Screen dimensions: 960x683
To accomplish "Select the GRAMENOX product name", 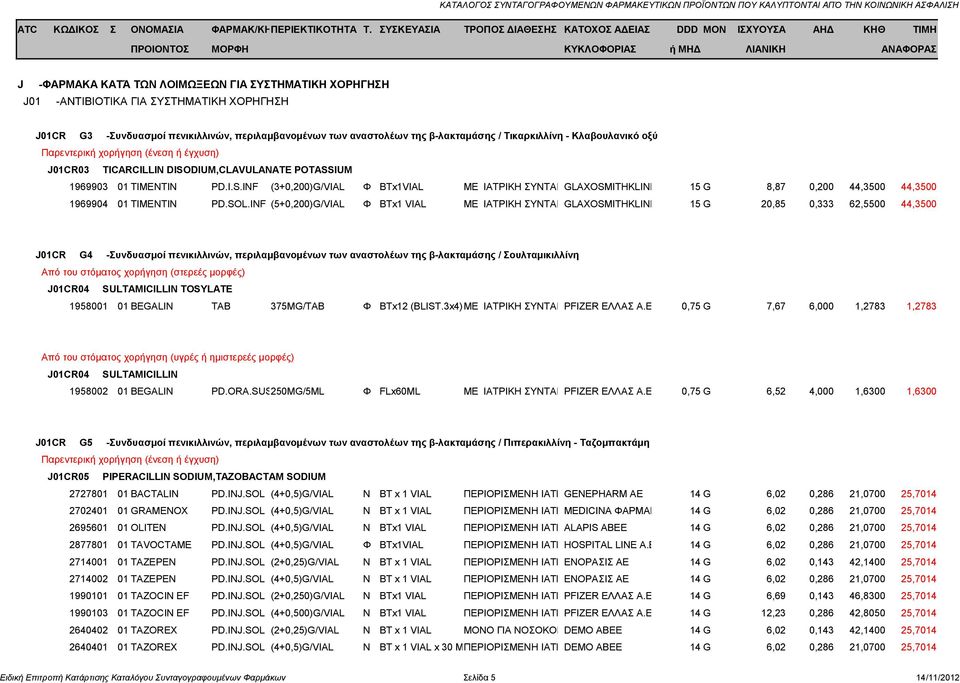I will [x=159, y=510].
